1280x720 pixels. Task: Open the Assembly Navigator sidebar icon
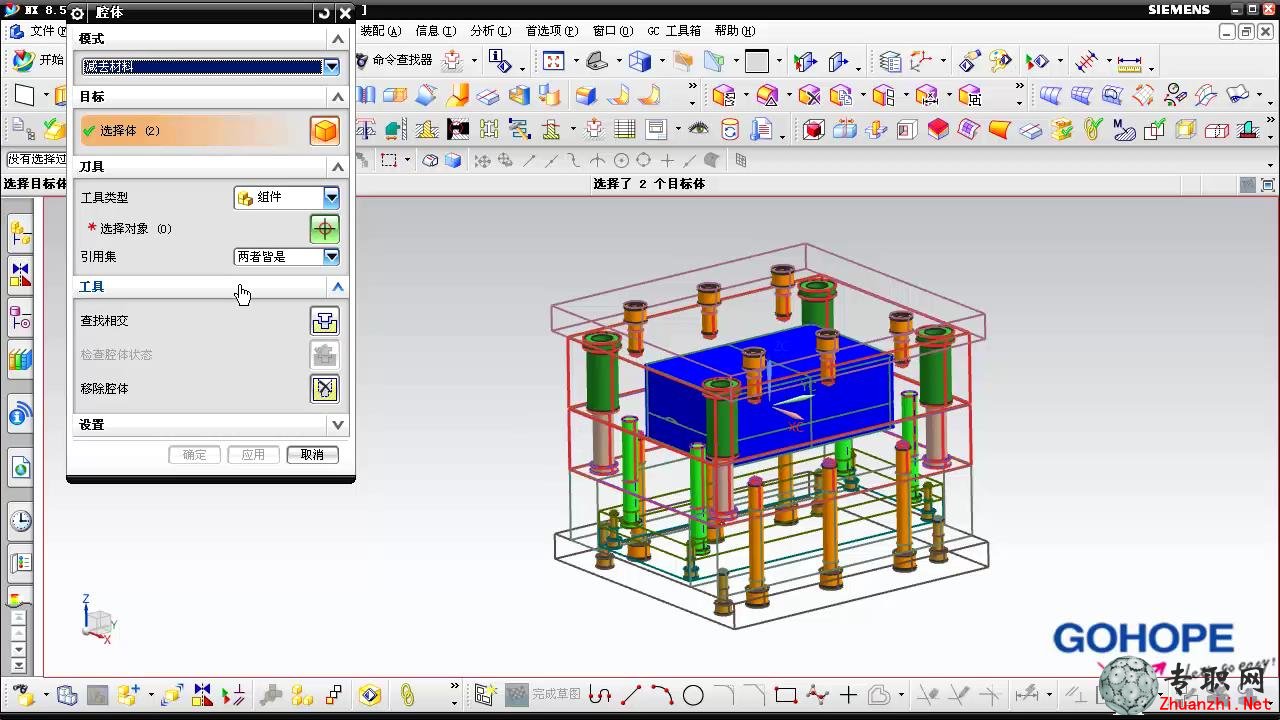20,234
